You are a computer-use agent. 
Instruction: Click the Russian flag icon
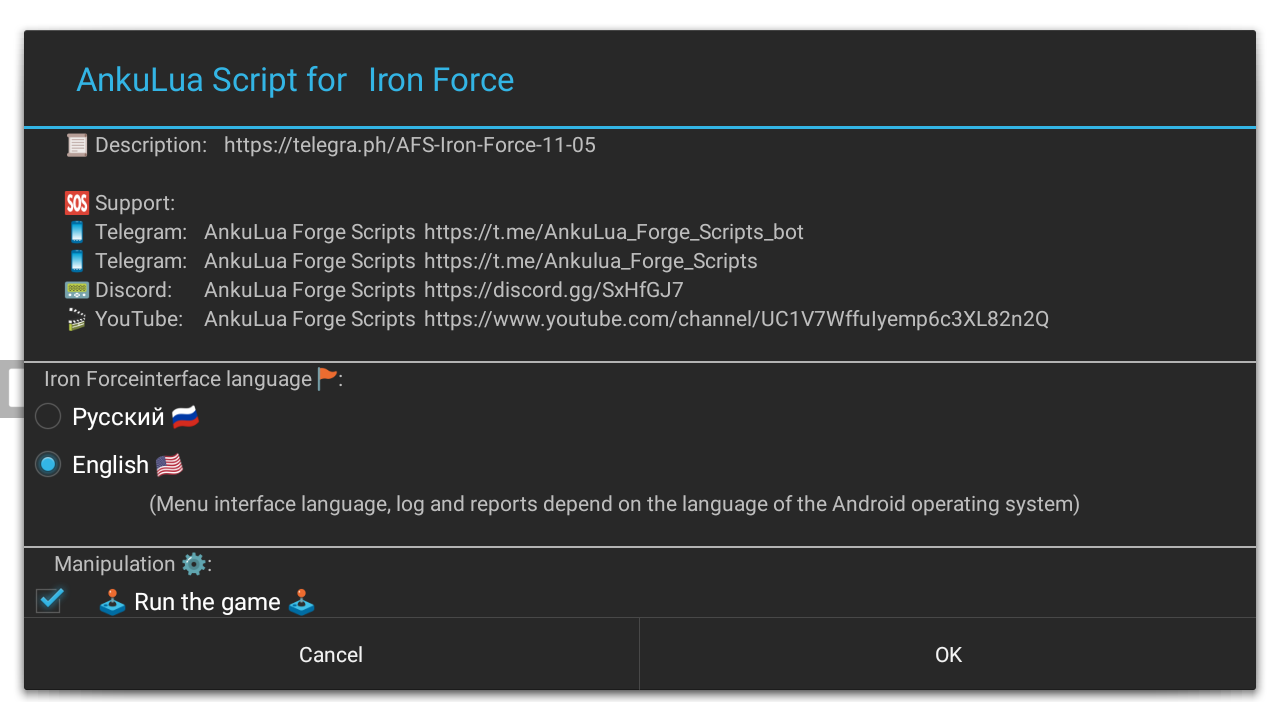(x=185, y=417)
